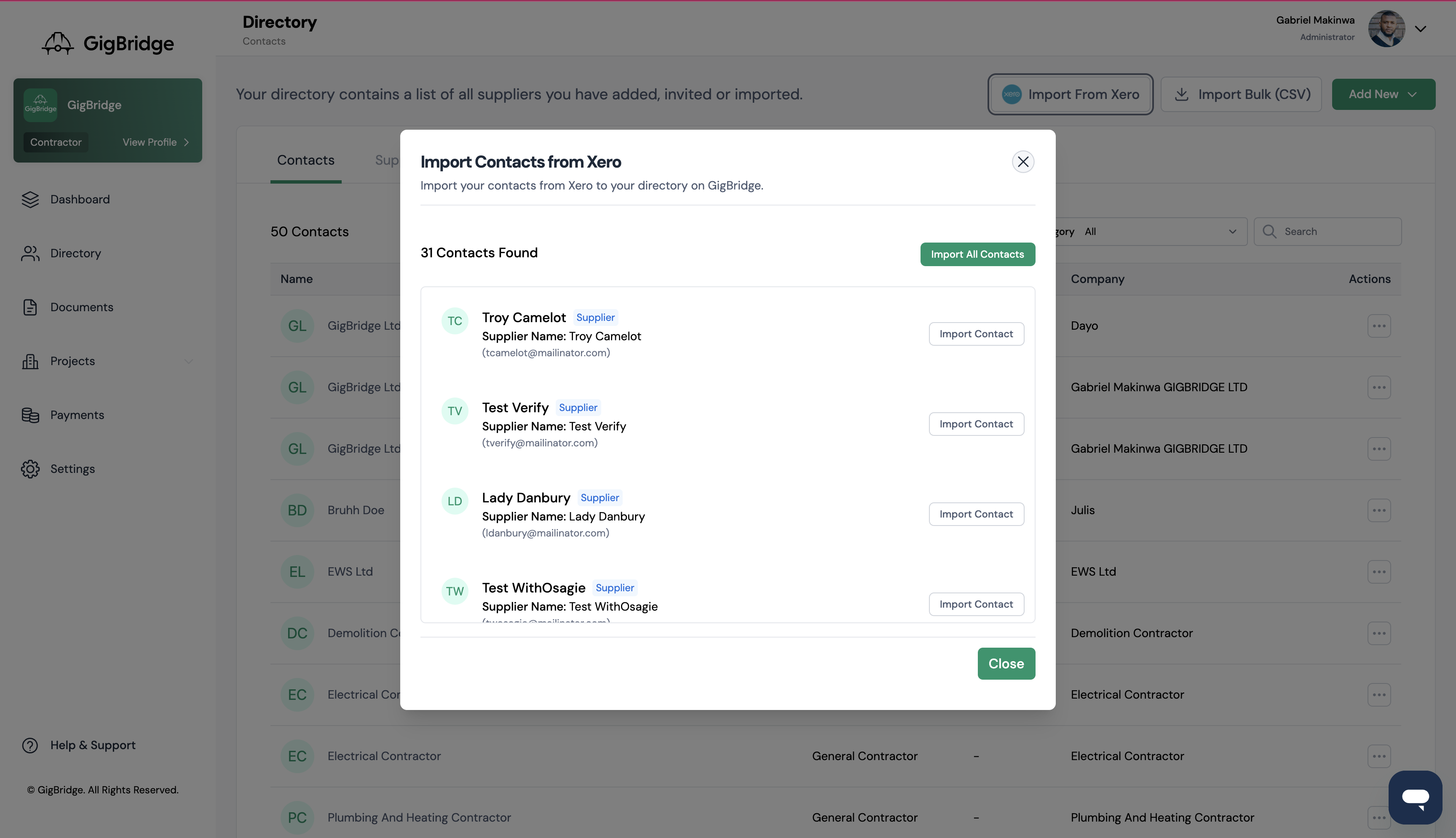Click 'Plumbing And Heating Contractor' name
The height and width of the screenshot is (838, 1456).
(419, 818)
